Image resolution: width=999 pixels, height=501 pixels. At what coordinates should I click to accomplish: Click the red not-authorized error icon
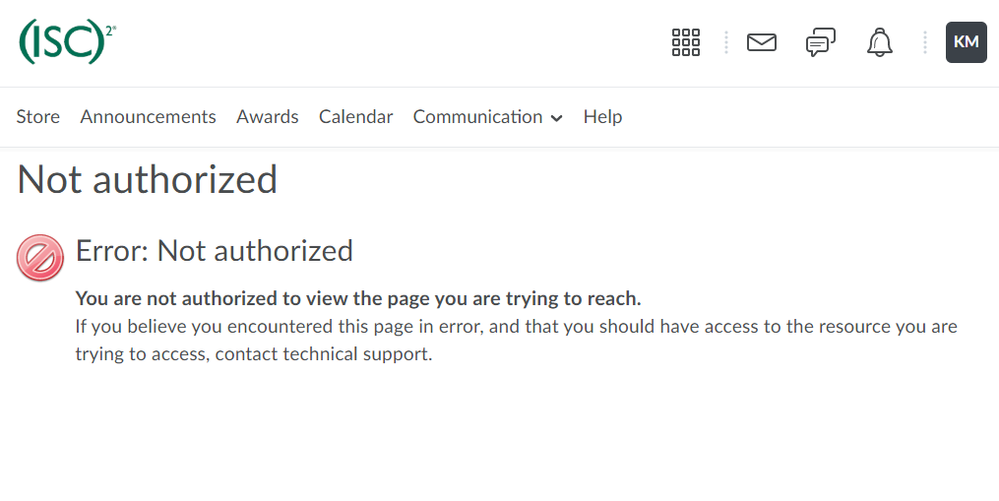[40, 258]
